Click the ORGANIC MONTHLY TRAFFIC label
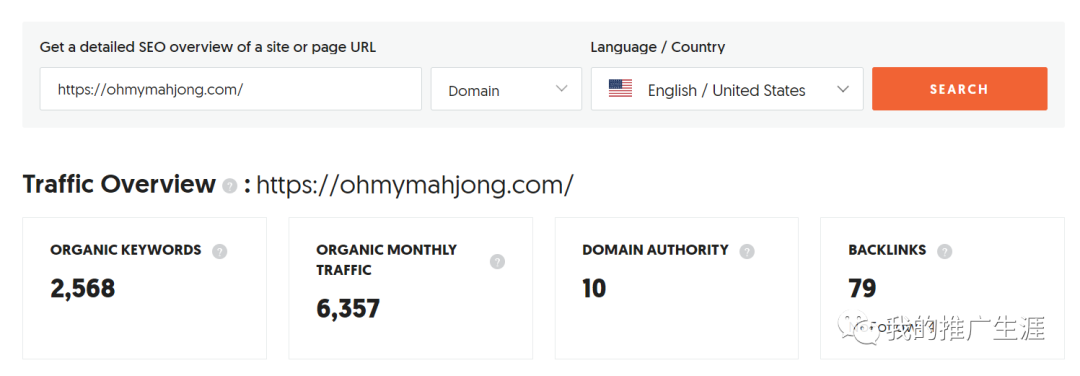This screenshot has width=1080, height=376. pos(386,260)
